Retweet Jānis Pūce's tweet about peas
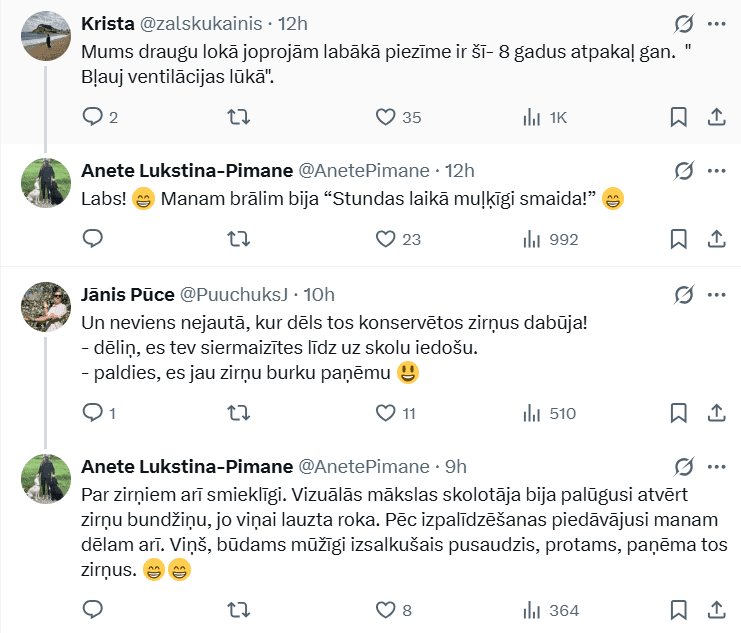Screen dimensions: 741x633 click(x=240, y=413)
